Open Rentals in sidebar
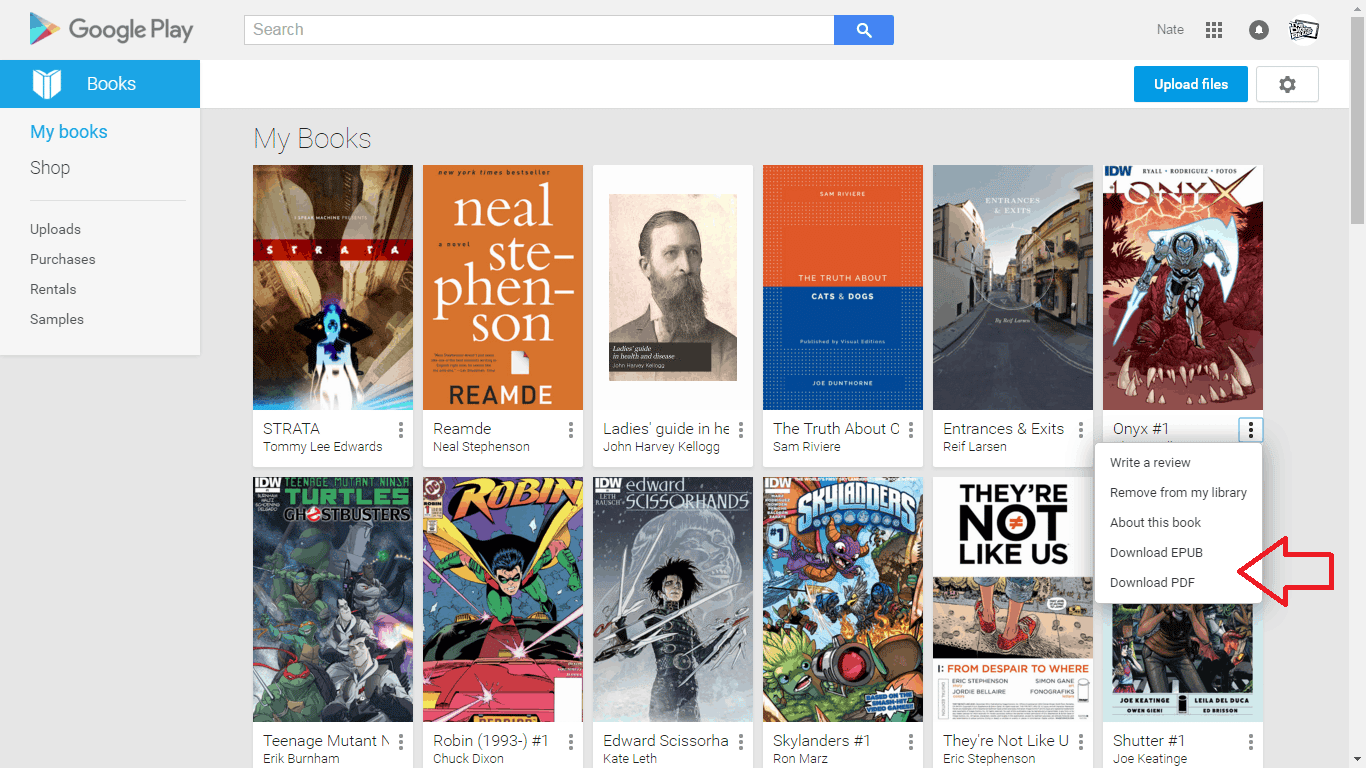The image size is (1366, 768). (x=53, y=289)
